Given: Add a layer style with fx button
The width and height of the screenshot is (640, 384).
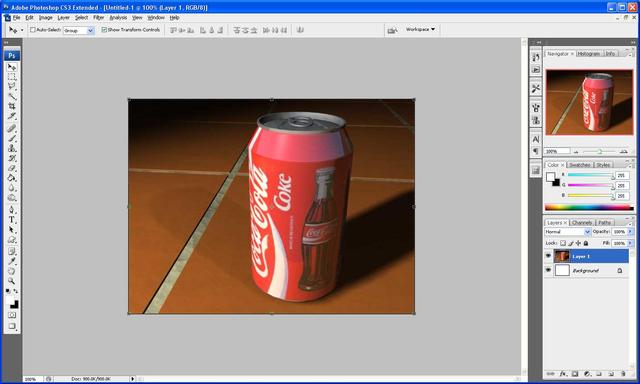Looking at the screenshot, I should 563,373.
